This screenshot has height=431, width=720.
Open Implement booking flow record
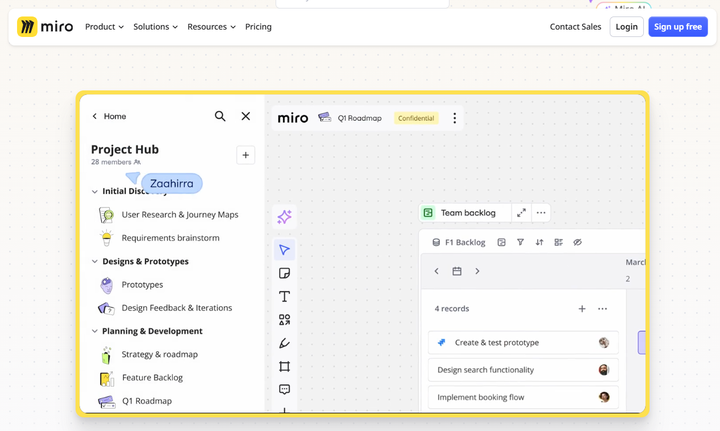click(x=523, y=397)
